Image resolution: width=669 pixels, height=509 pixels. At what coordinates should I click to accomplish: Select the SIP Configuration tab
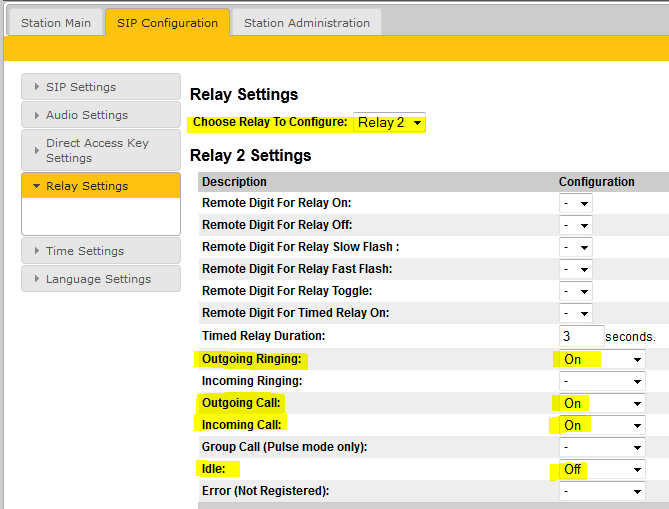pyautogui.click(x=167, y=23)
